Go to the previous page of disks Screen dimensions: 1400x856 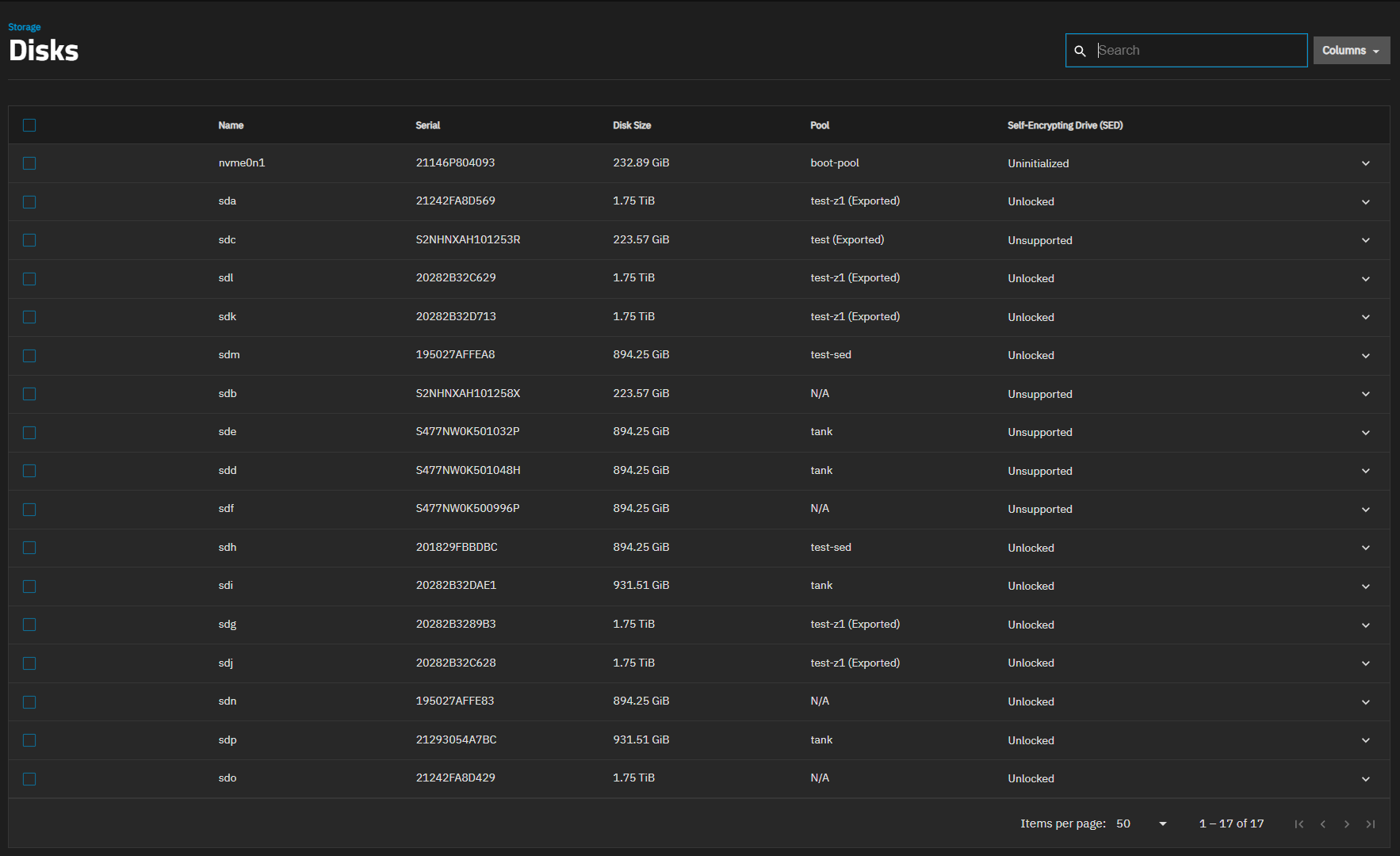(1322, 824)
